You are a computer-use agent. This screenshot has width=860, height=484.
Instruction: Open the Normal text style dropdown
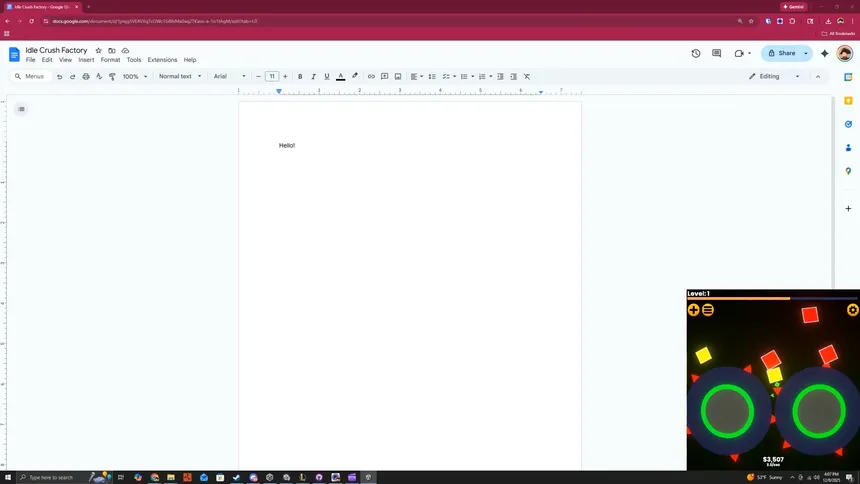coord(180,76)
